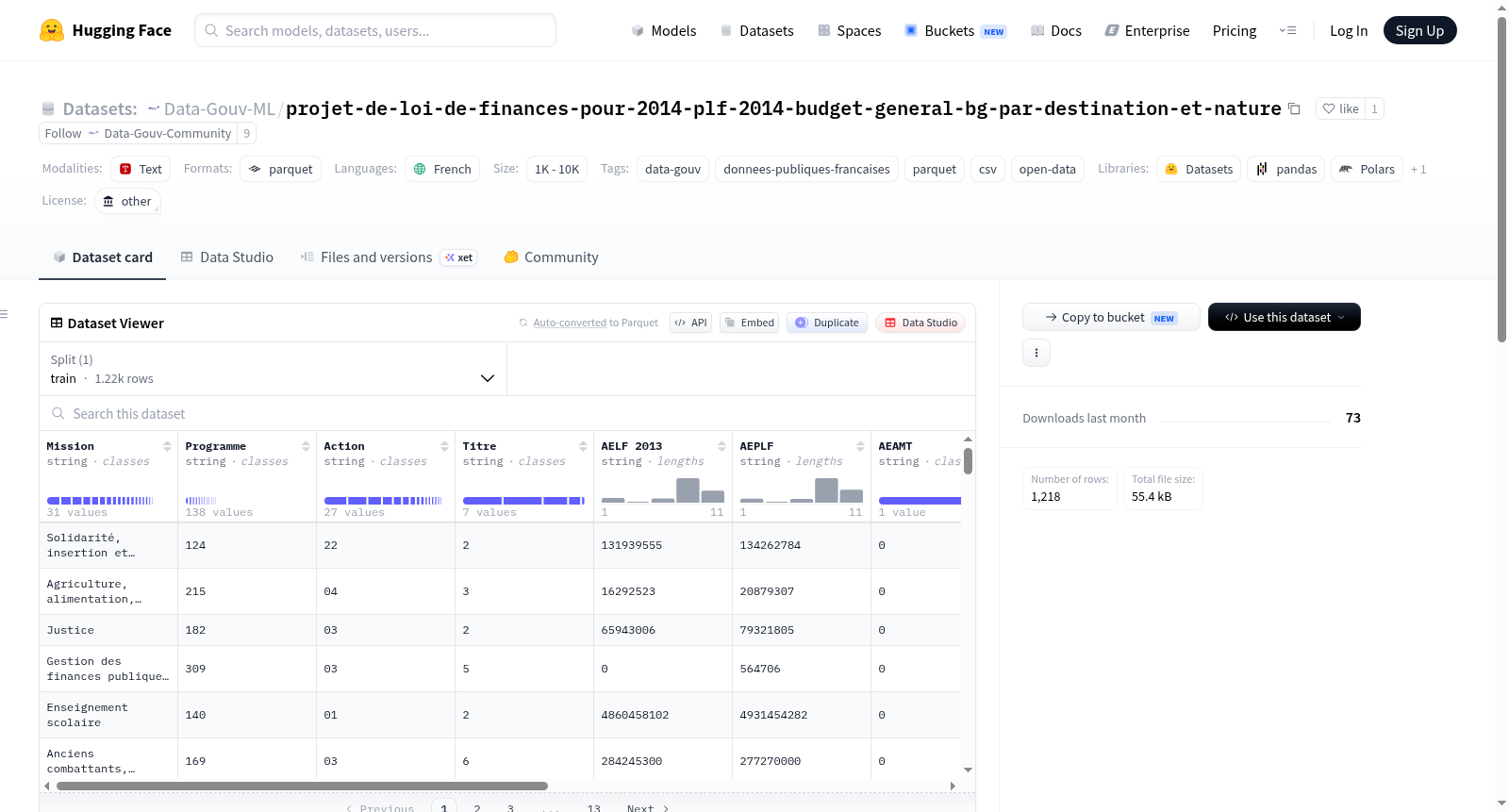Click the csv tag
The height and width of the screenshot is (812, 1509).
click(x=987, y=169)
